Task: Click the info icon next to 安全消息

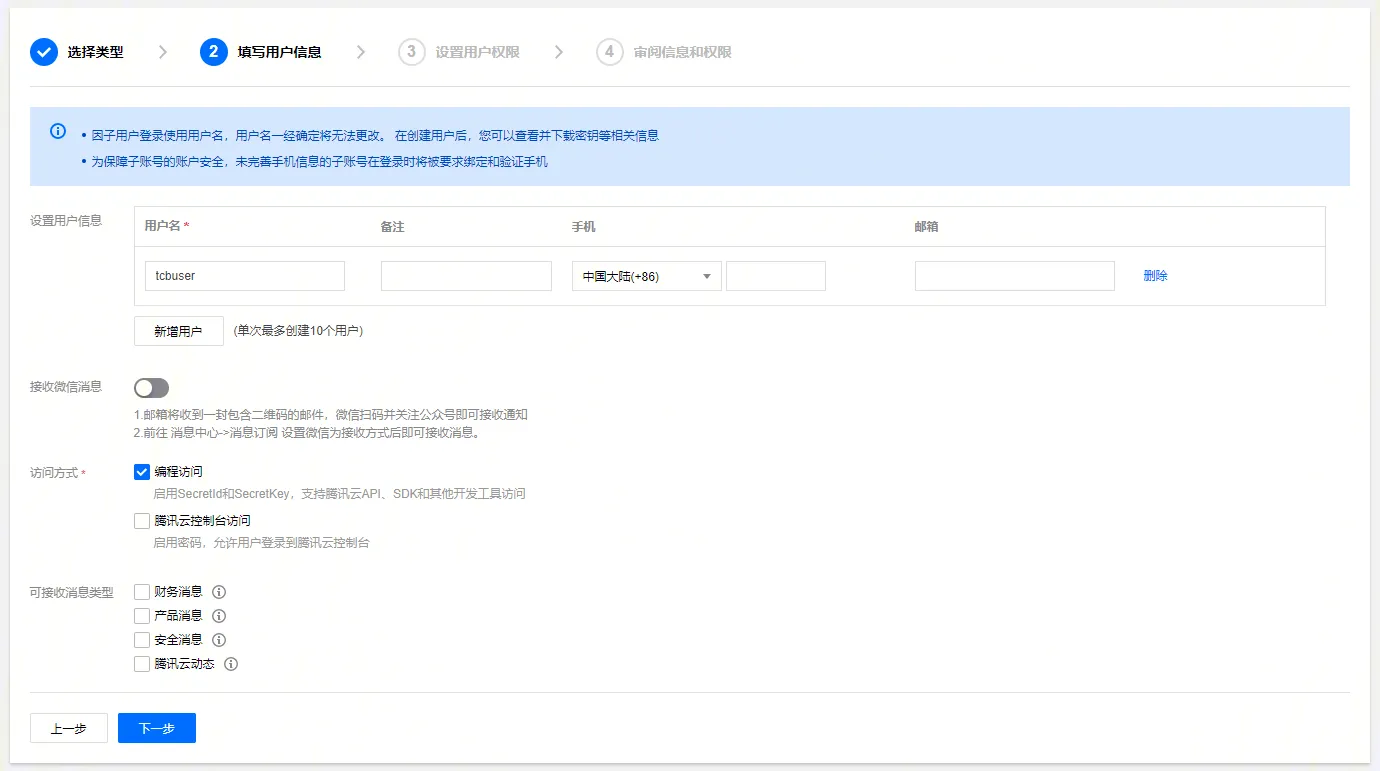Action: tap(220, 640)
